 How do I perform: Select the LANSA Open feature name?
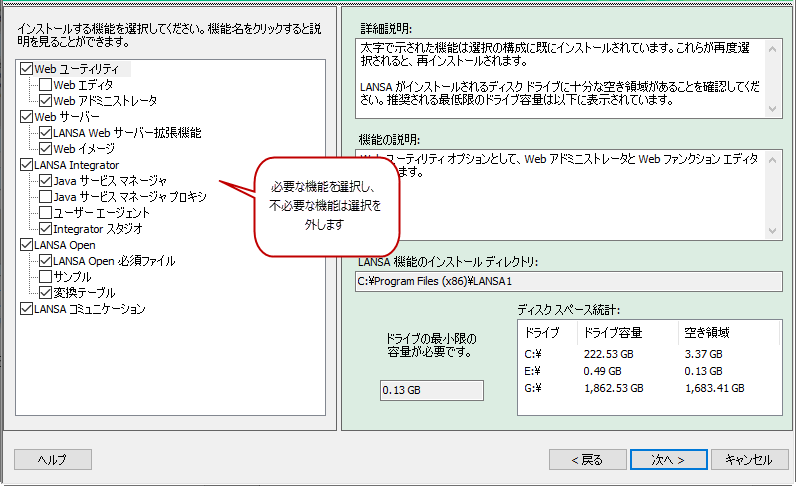65,245
